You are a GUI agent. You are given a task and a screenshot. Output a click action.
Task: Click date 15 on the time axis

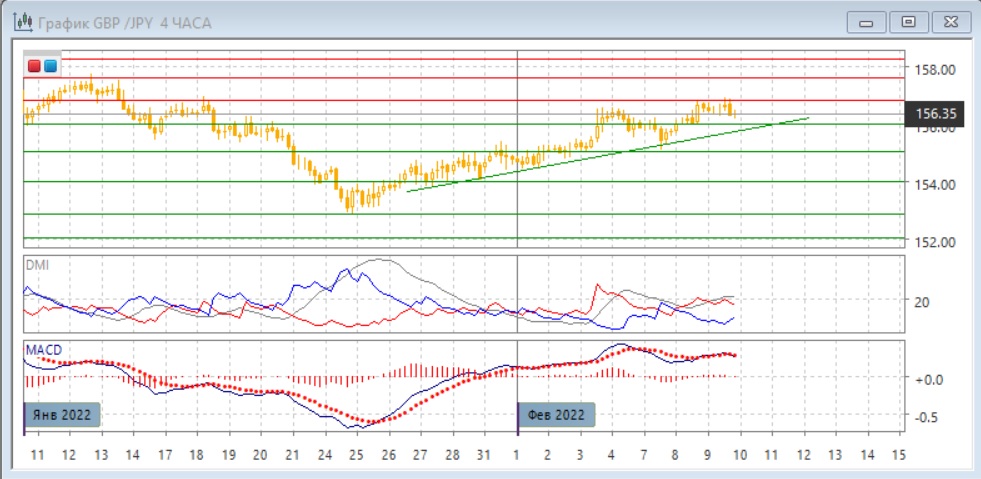tap(898, 454)
